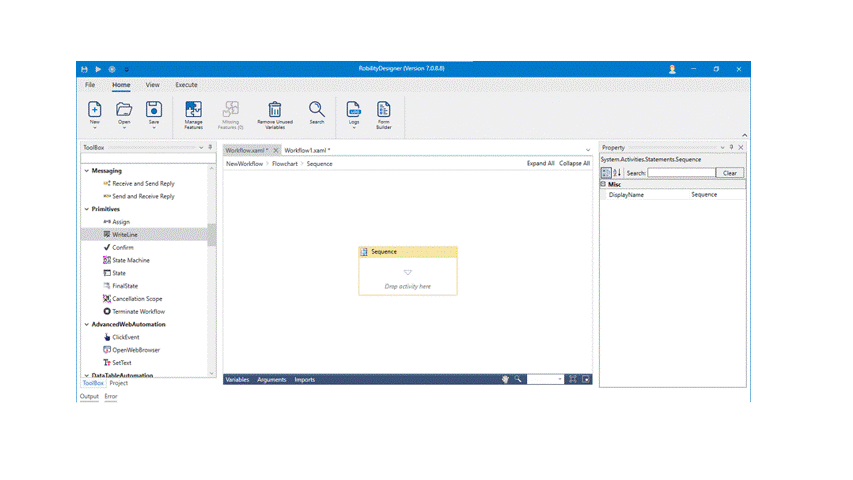Collapse the Misc section in the Property grid
Viewport: 853px width, 480px height.
click(x=603, y=184)
